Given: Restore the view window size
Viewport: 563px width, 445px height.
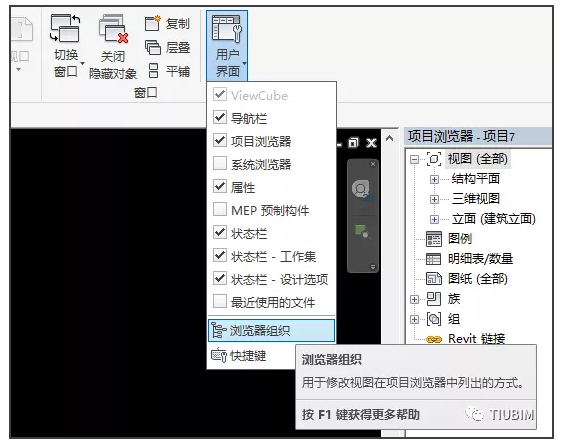Looking at the screenshot, I should click(353, 143).
